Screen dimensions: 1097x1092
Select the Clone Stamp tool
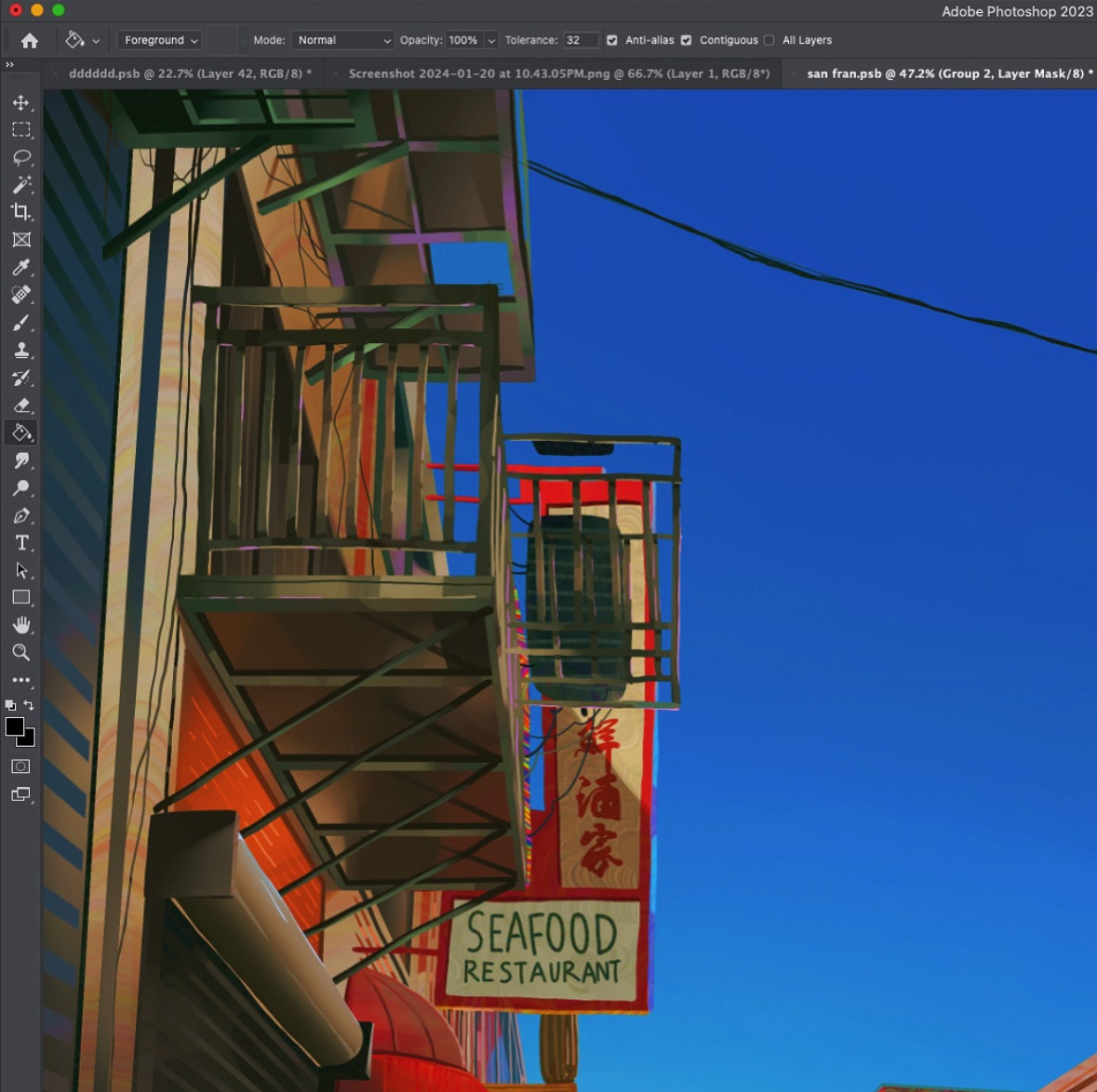click(21, 350)
